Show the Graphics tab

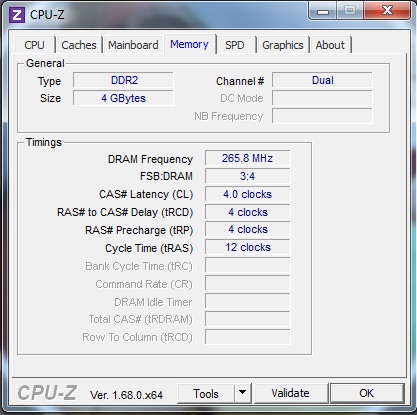coord(283,45)
